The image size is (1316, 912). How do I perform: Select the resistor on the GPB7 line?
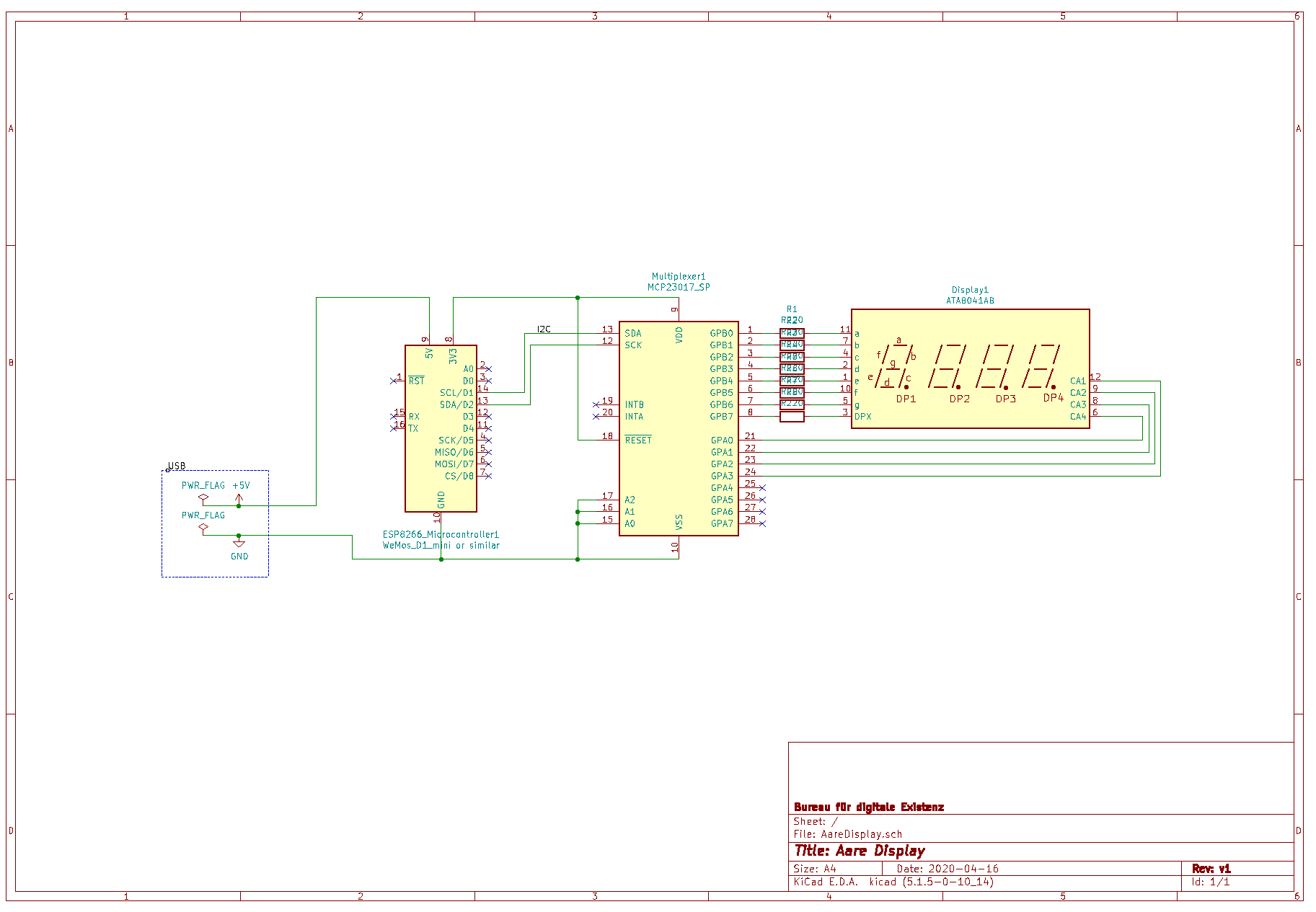(792, 416)
